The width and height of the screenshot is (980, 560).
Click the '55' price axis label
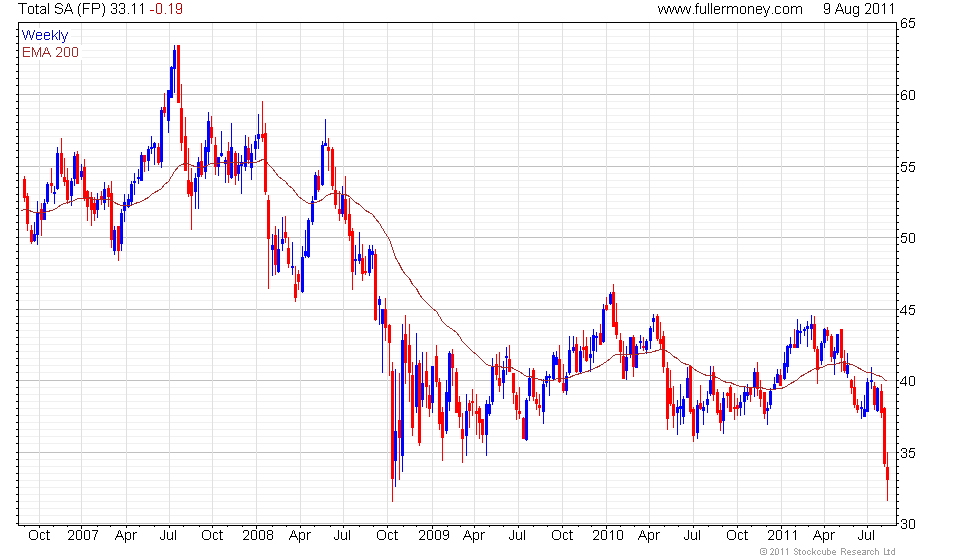click(908, 167)
